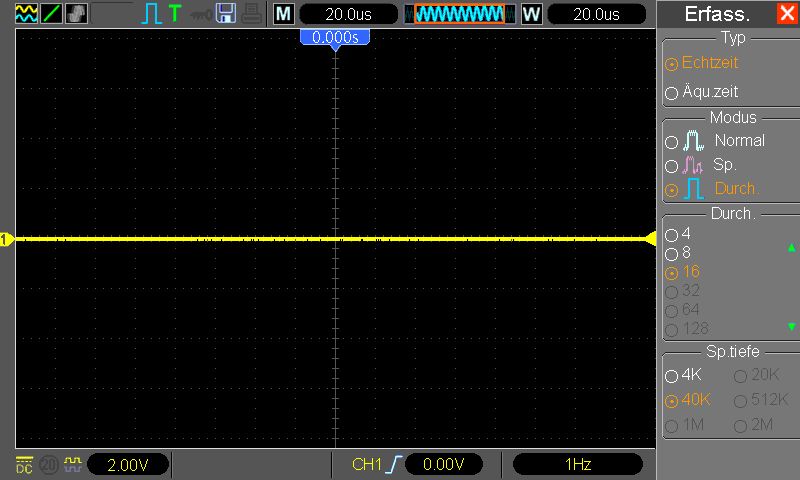Image resolution: width=800 pixels, height=480 pixels.
Task: Select Echtzeit acquisition type
Action: (x=702, y=63)
